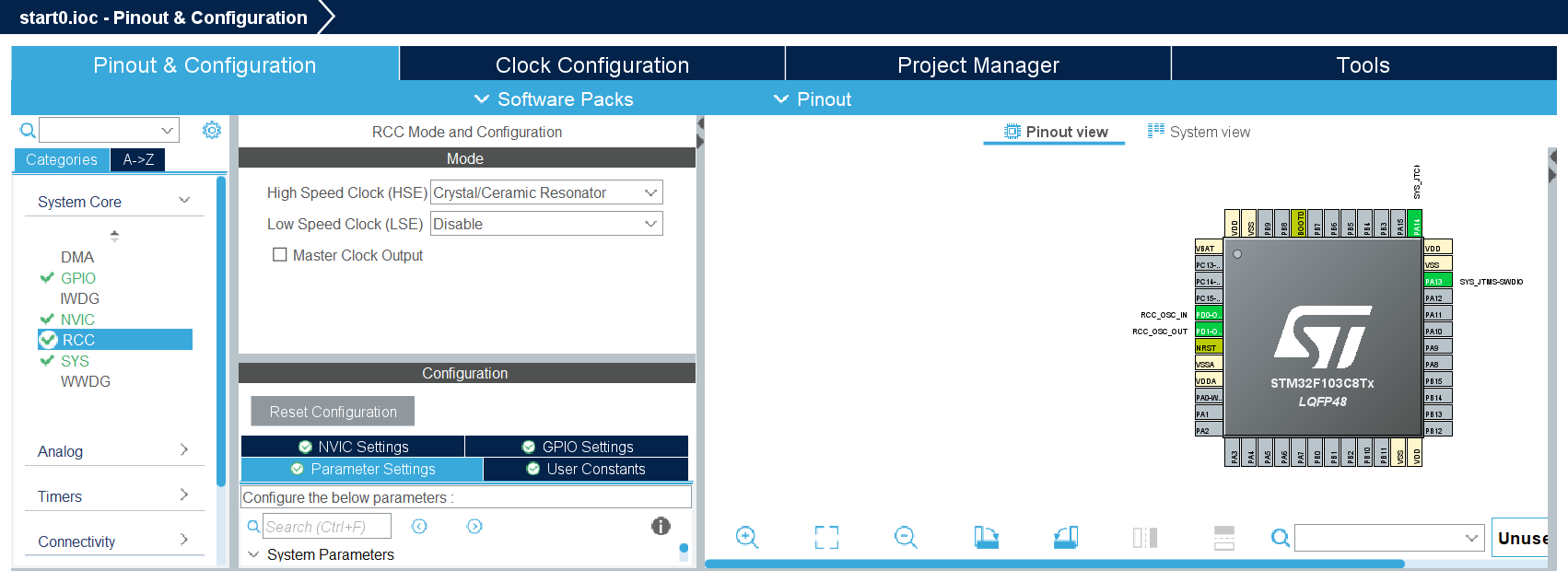Enable Master Clock Output checkbox
Image resolution: width=1568 pixels, height=582 pixels.
pos(280,255)
